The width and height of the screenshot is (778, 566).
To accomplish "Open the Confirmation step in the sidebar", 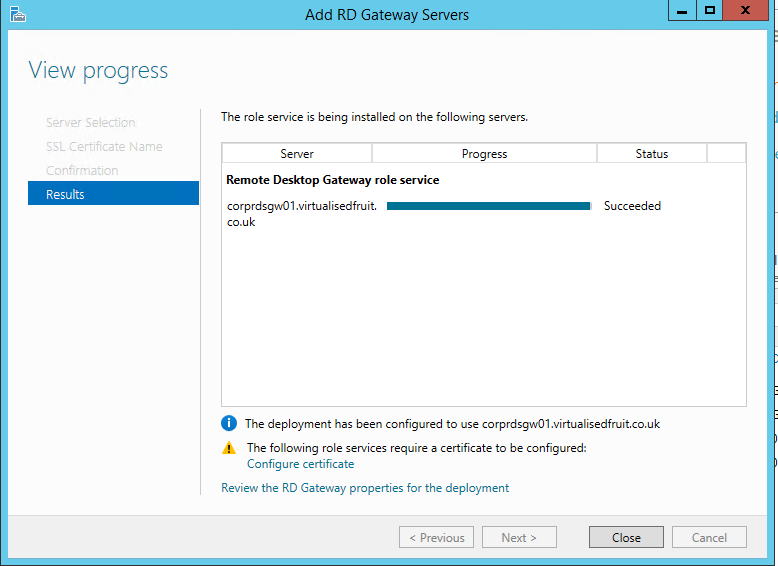I will (82, 170).
